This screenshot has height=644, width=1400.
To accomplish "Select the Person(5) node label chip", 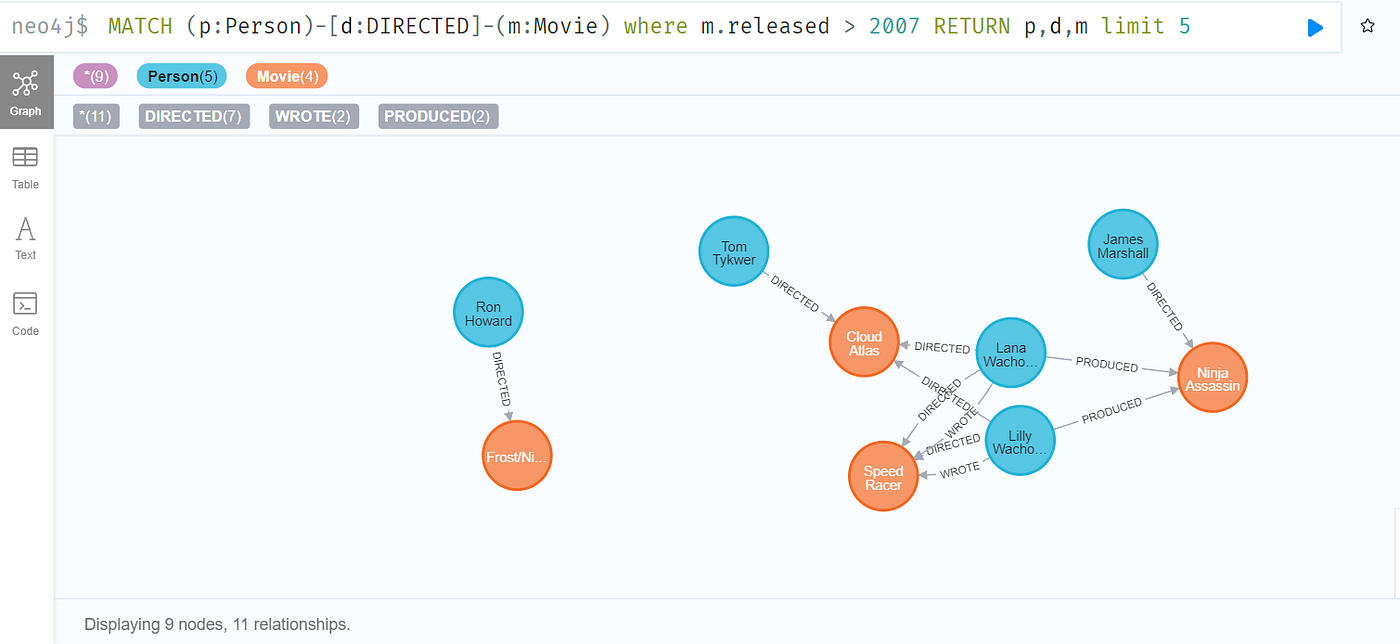I will (x=181, y=75).
